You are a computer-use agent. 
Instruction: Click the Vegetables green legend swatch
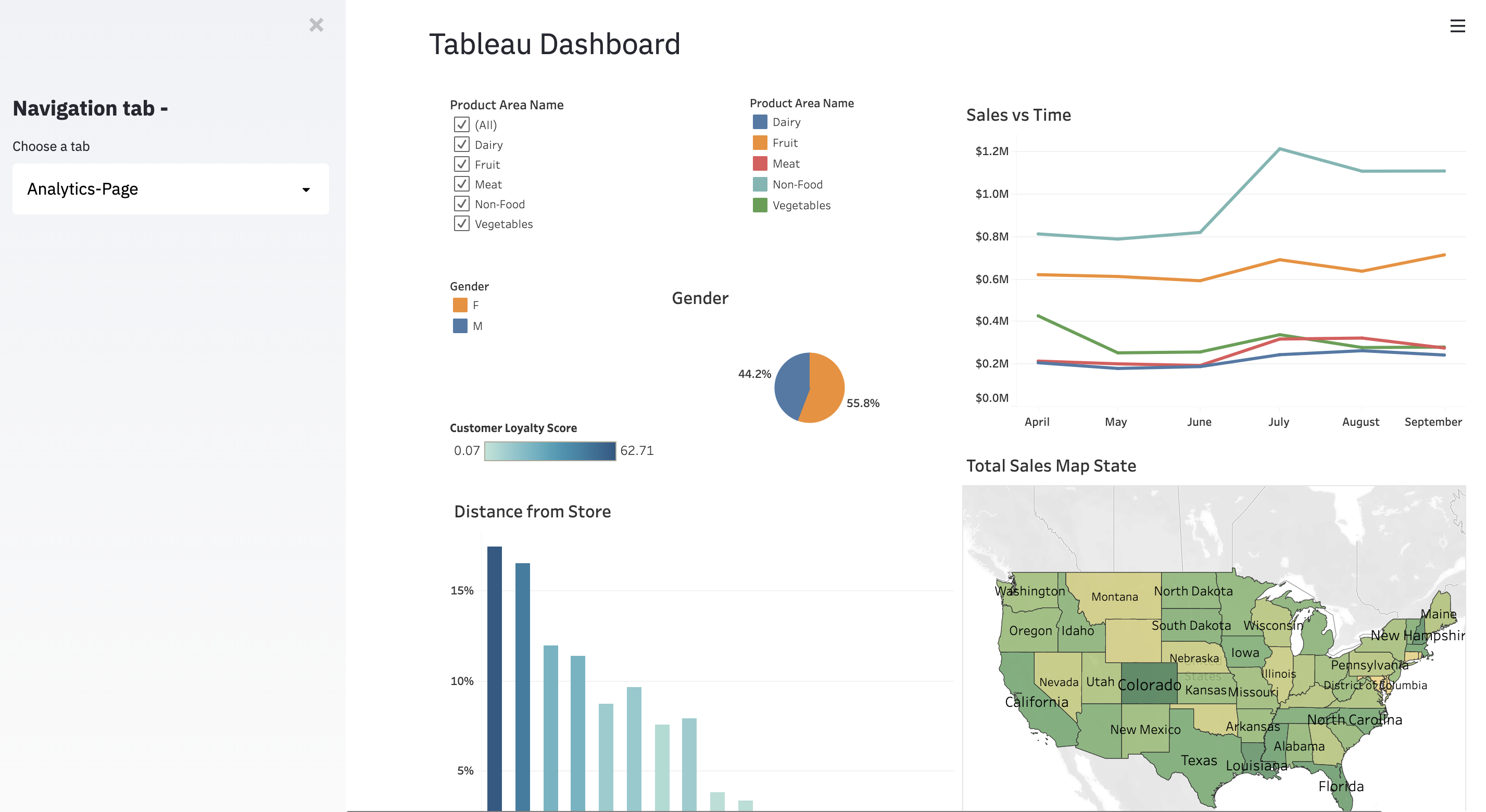760,205
